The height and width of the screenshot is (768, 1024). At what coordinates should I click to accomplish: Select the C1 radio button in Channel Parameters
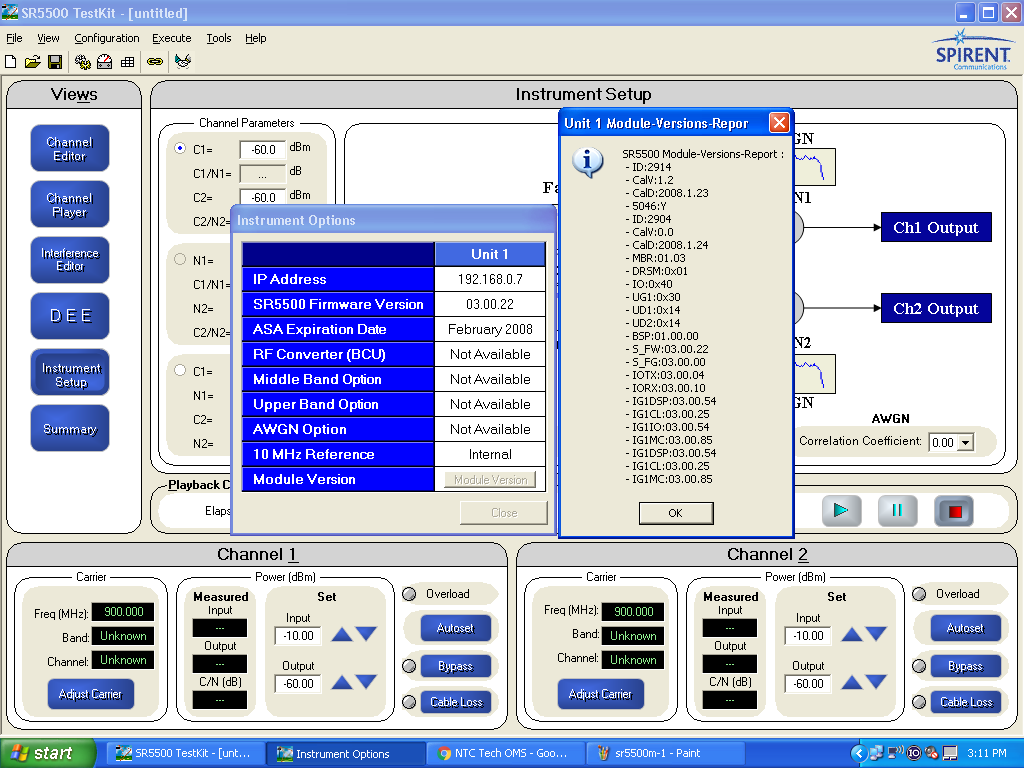[181, 147]
